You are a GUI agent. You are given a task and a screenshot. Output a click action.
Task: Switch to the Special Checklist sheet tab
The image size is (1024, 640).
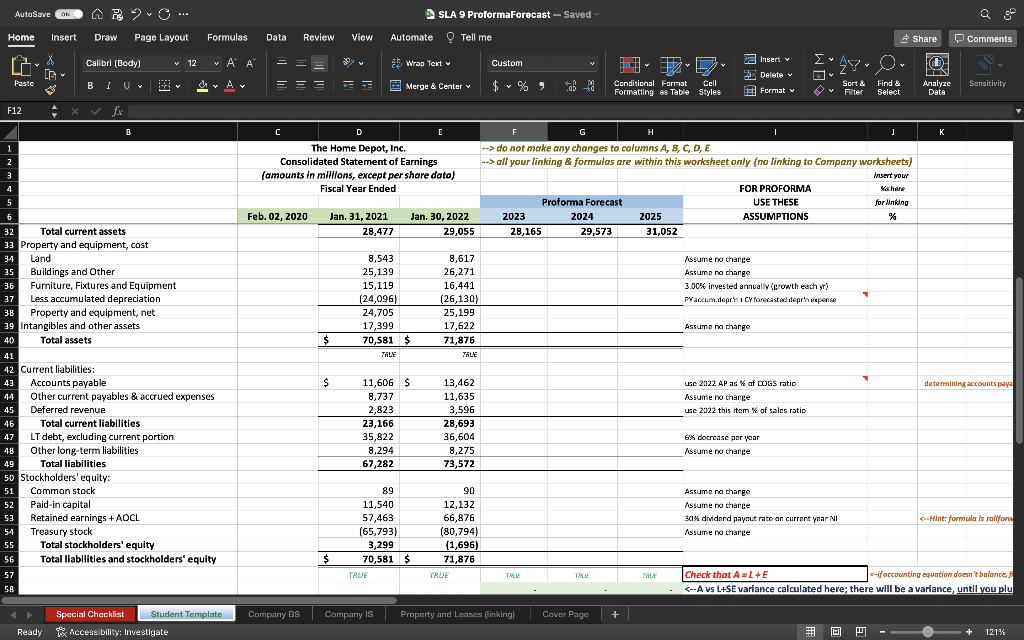point(90,614)
